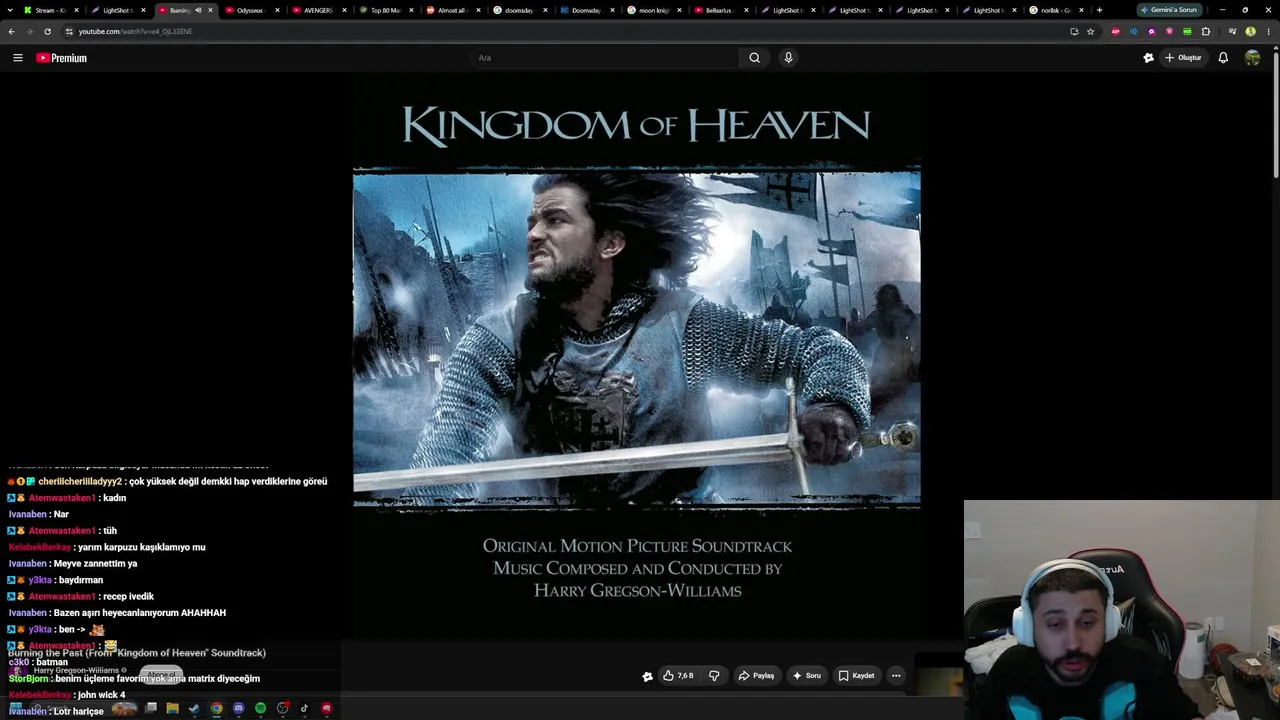
Task: Open the YouTube guide hamburger menu
Action: [x=18, y=58]
